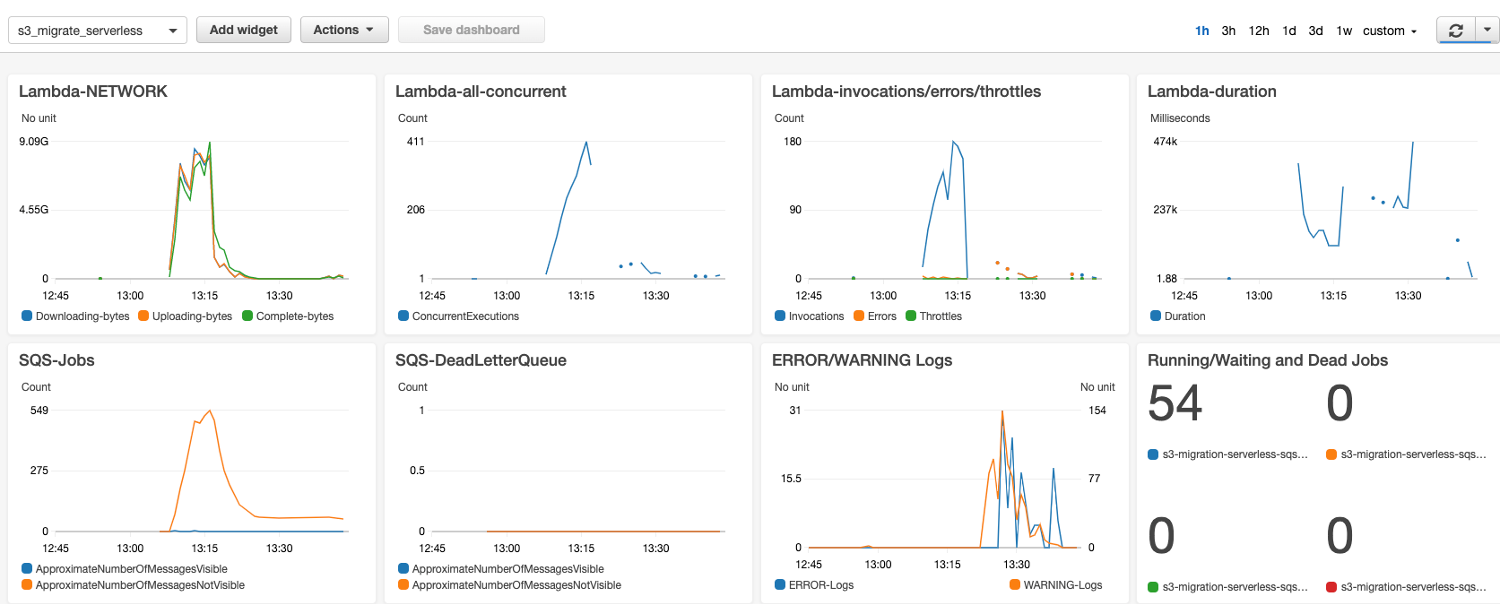
Task: Switch to the 3h time range
Action: (1228, 31)
